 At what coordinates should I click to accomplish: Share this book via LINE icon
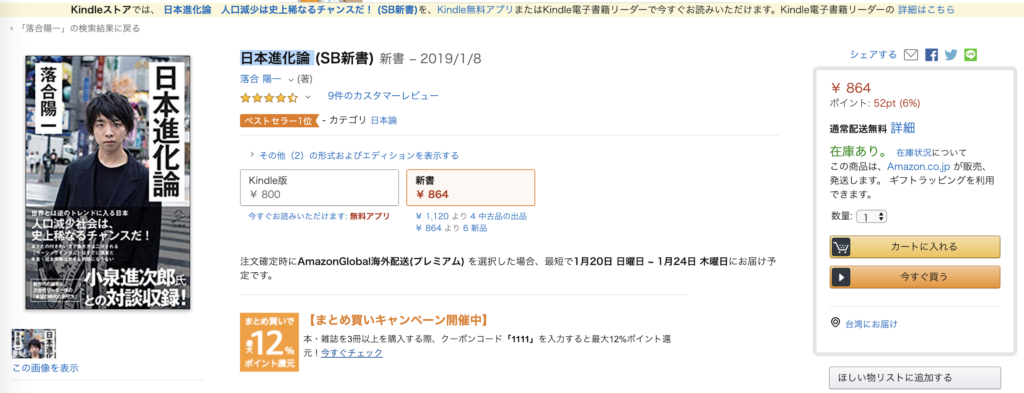(970, 55)
